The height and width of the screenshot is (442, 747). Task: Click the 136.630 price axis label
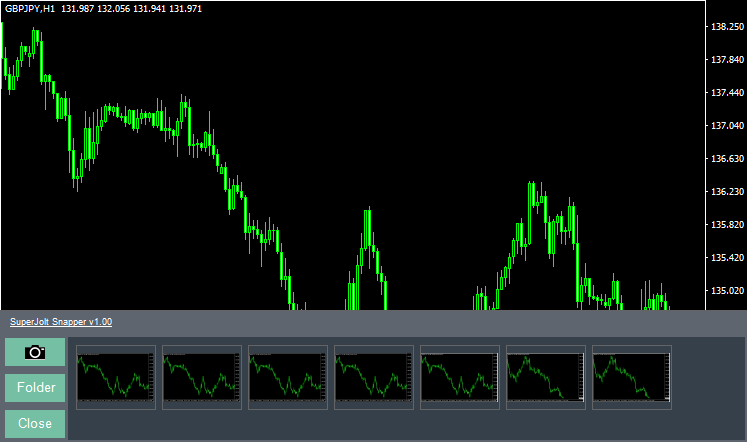725,159
